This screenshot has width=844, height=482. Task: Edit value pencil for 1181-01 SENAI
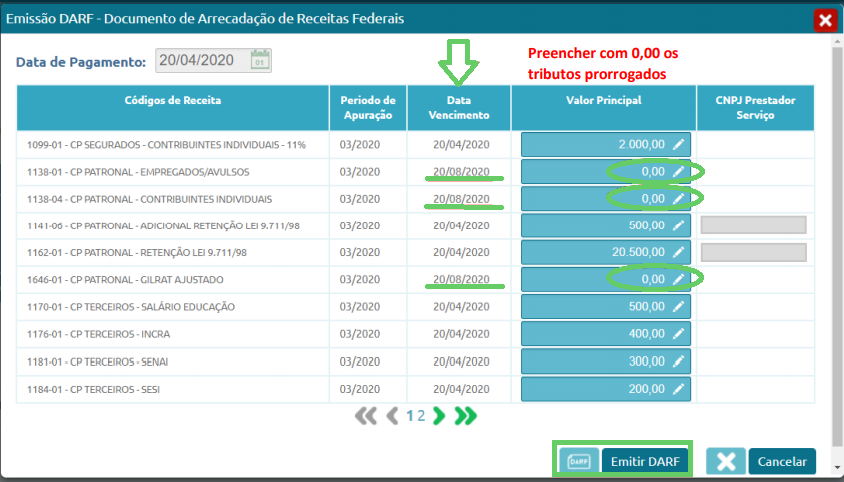(x=679, y=361)
